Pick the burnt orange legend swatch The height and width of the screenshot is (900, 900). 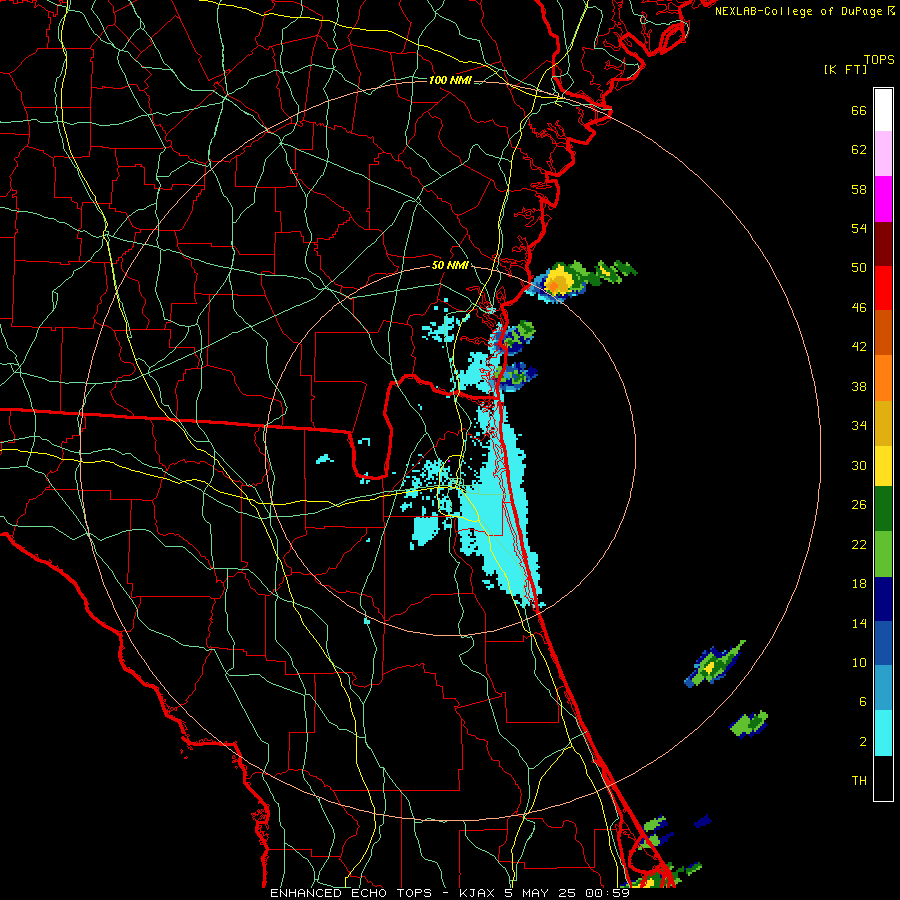tap(883, 332)
